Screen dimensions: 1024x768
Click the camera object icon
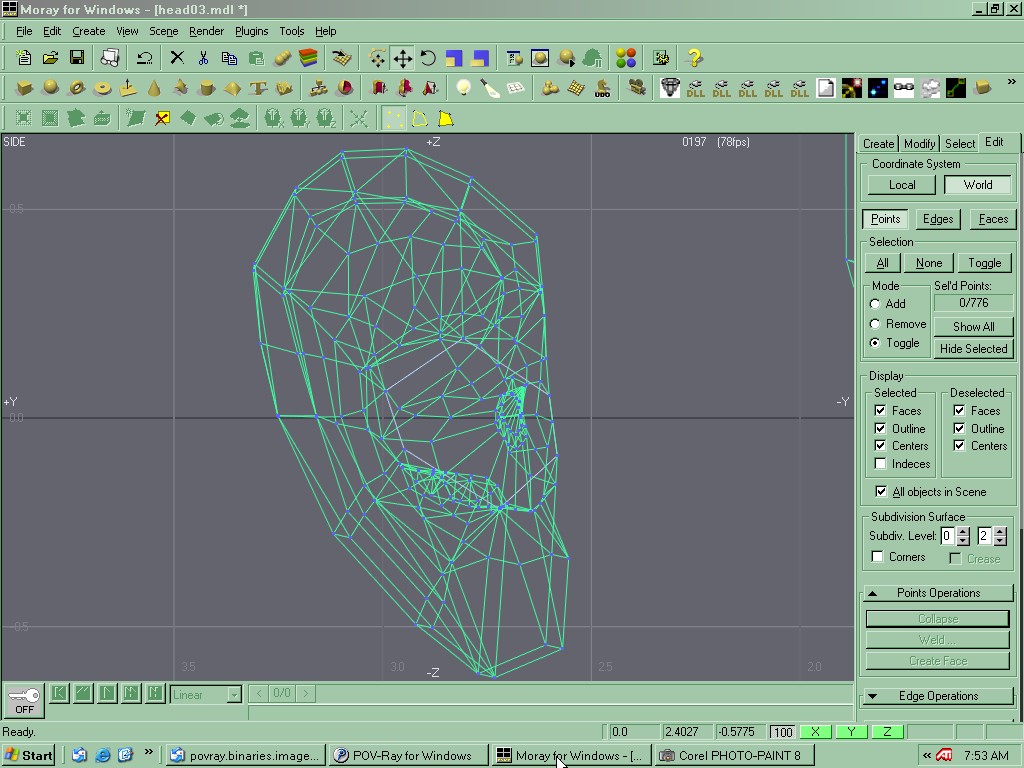637,88
